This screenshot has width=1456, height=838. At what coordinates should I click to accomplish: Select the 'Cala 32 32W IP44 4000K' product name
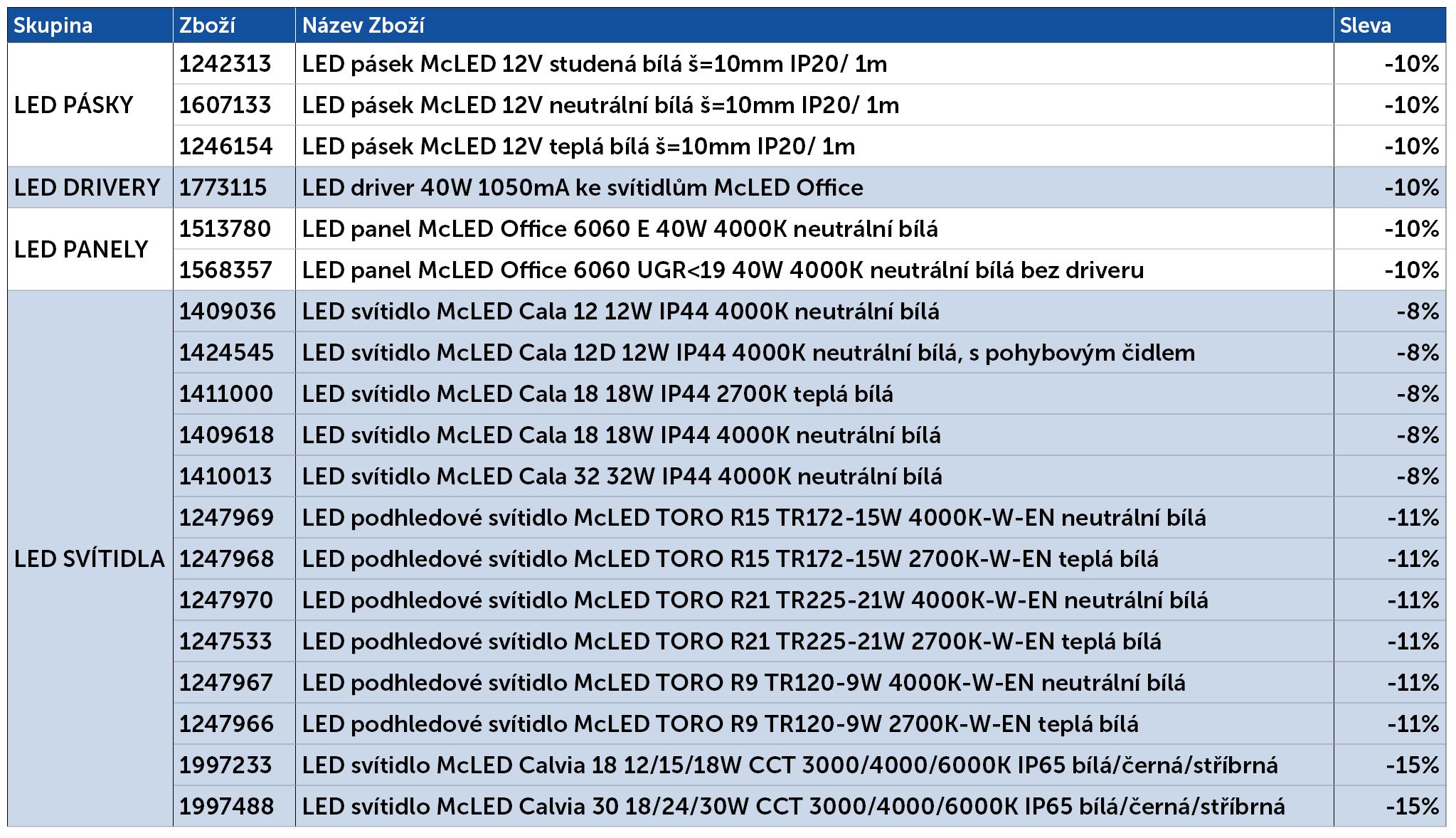[x=622, y=477]
